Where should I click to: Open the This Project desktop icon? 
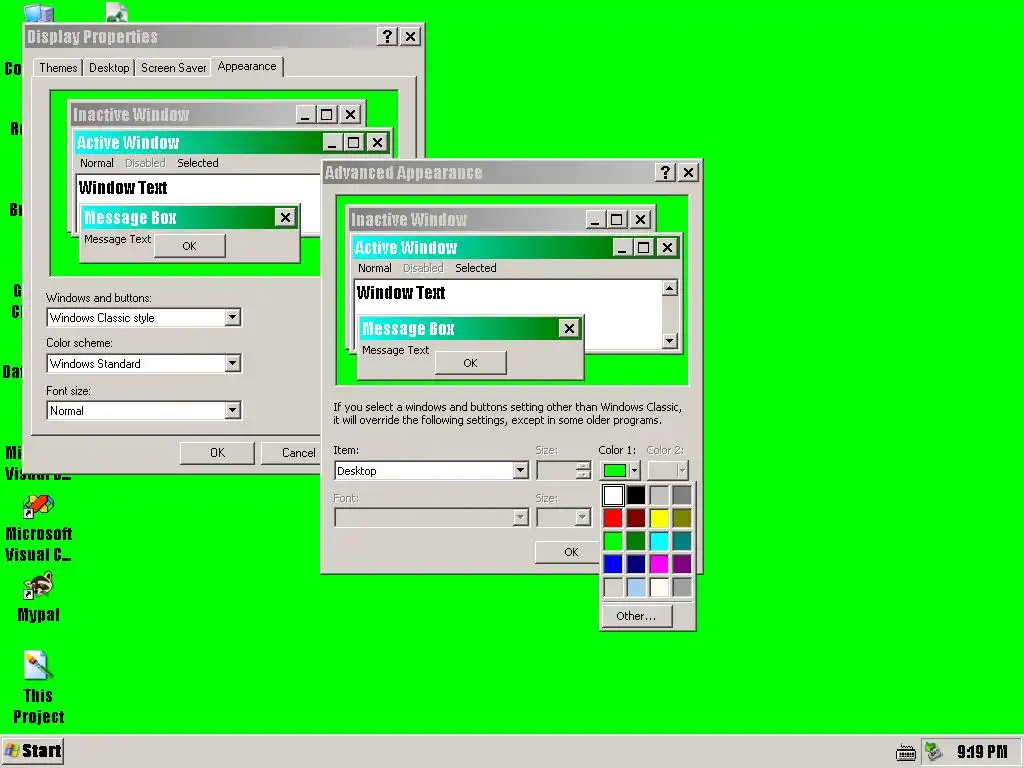[38, 687]
